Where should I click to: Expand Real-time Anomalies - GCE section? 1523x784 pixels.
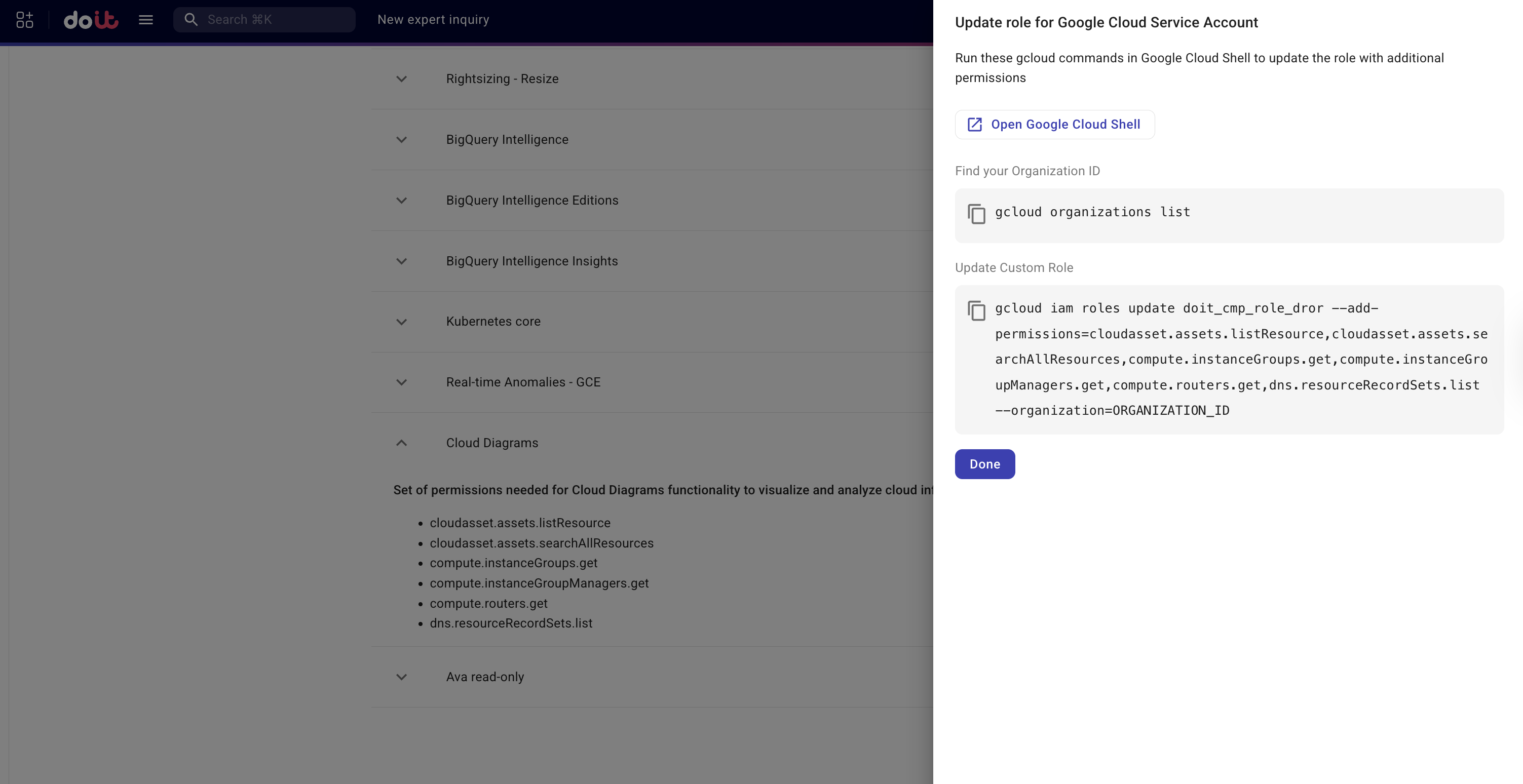click(x=401, y=383)
